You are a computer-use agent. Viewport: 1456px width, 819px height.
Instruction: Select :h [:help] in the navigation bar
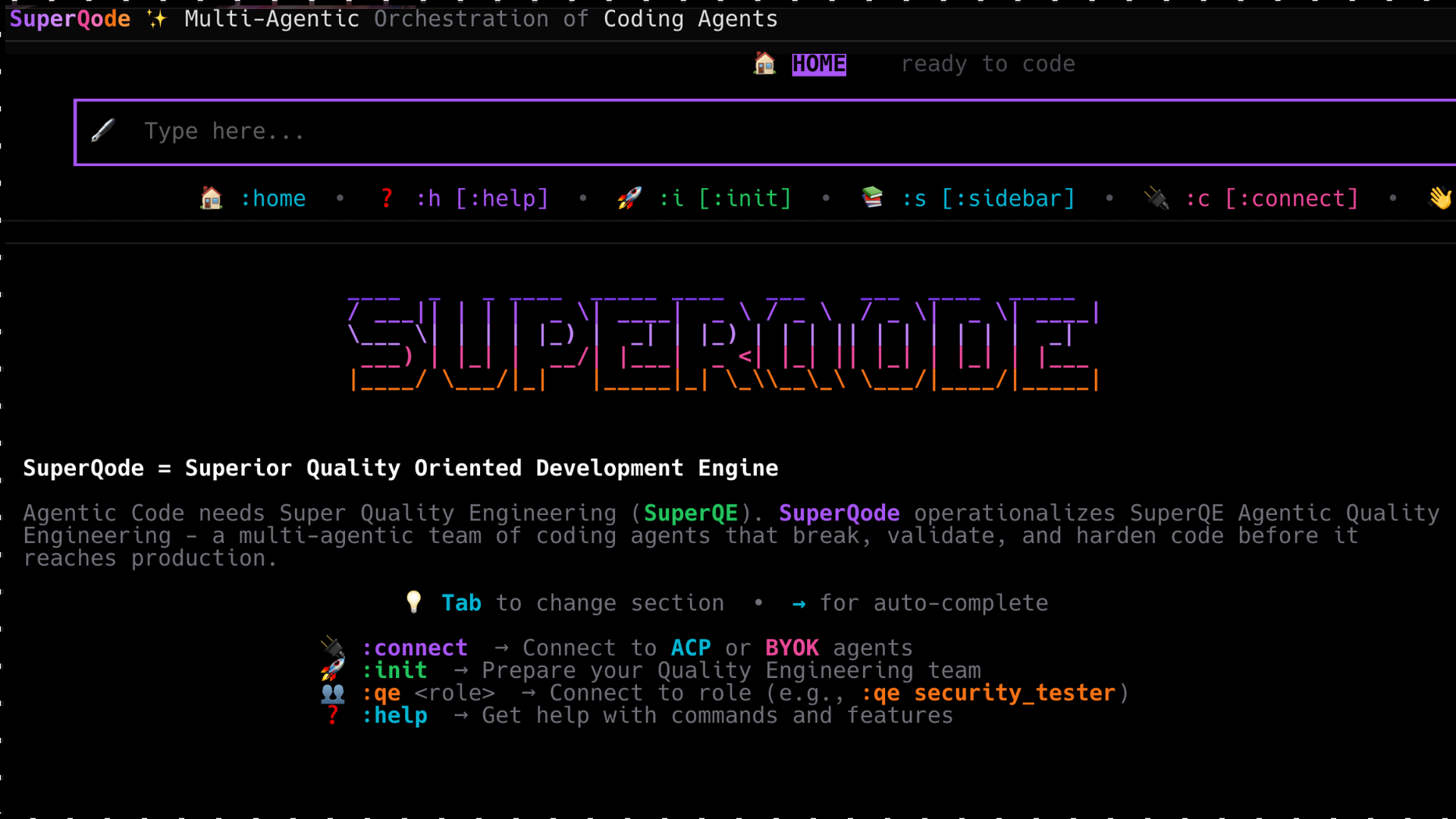pyautogui.click(x=483, y=198)
